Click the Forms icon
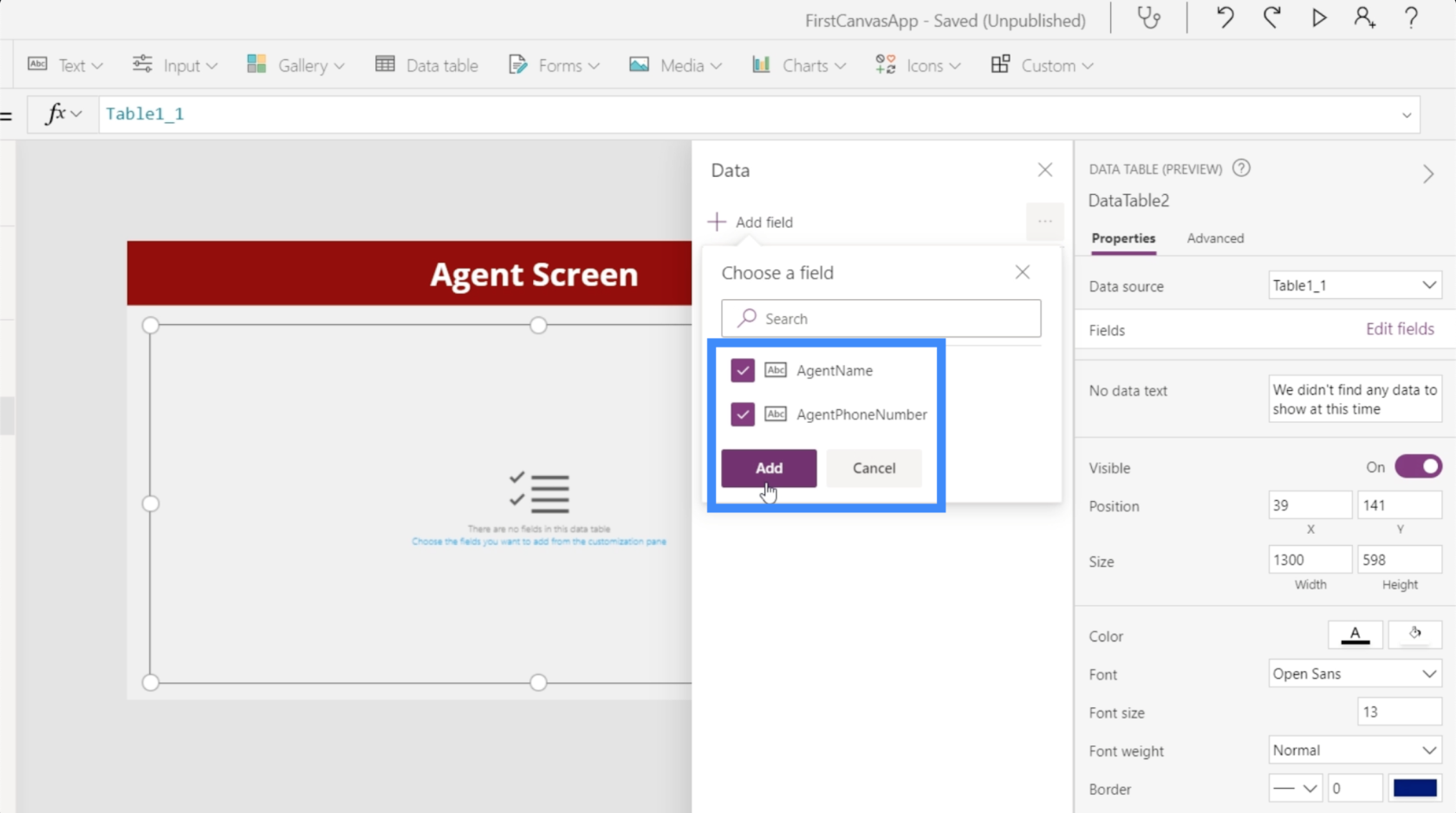 pyautogui.click(x=517, y=64)
